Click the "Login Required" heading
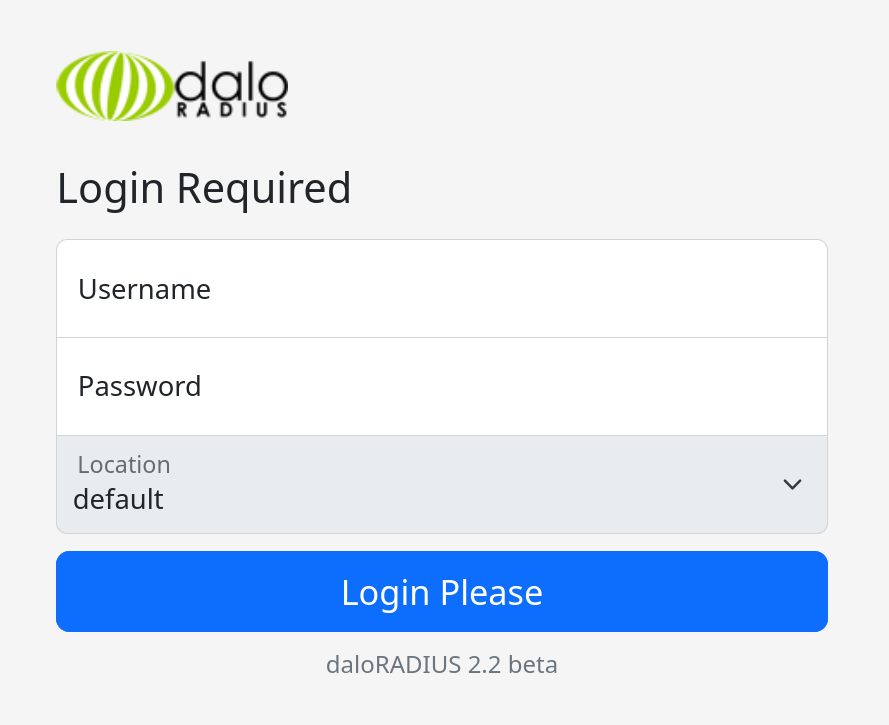 (204, 189)
